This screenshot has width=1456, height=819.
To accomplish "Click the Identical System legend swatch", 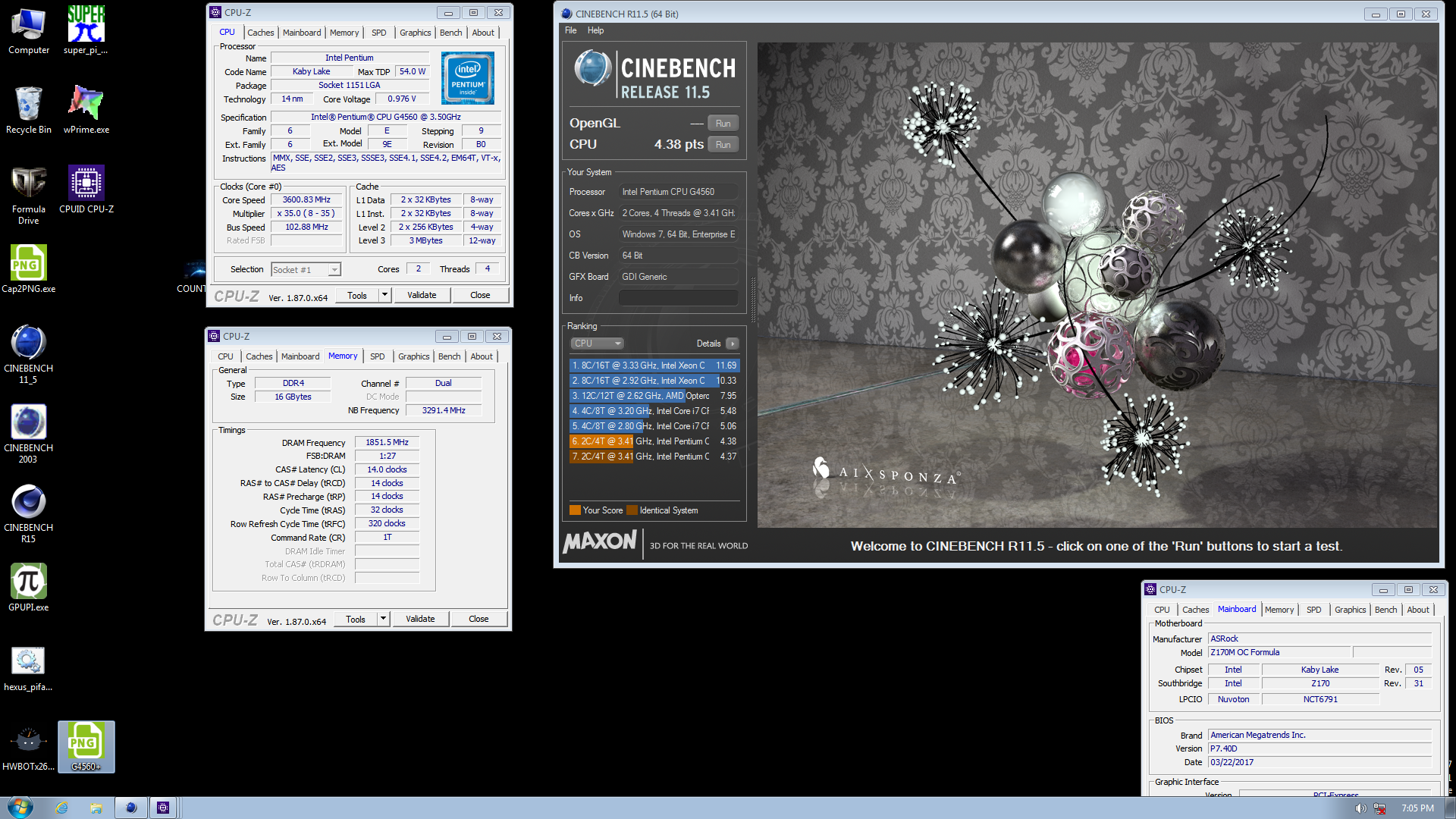I will [x=632, y=510].
